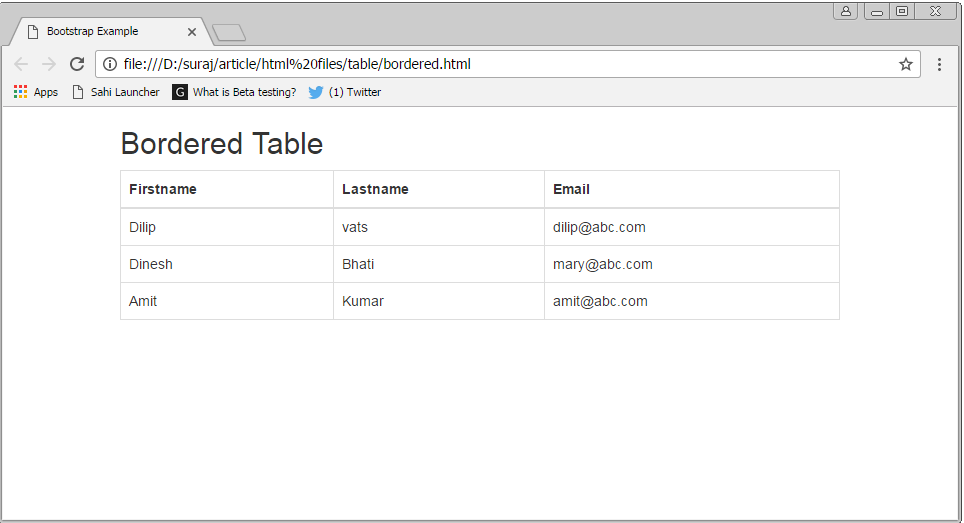964x523 pixels.
Task: Open the Chrome three-dot menu
Action: click(939, 64)
